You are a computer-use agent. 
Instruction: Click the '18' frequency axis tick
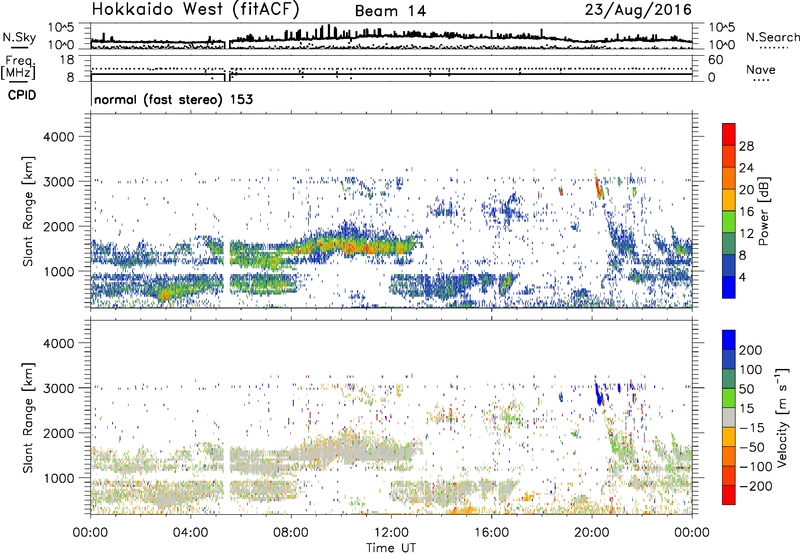pos(67,60)
